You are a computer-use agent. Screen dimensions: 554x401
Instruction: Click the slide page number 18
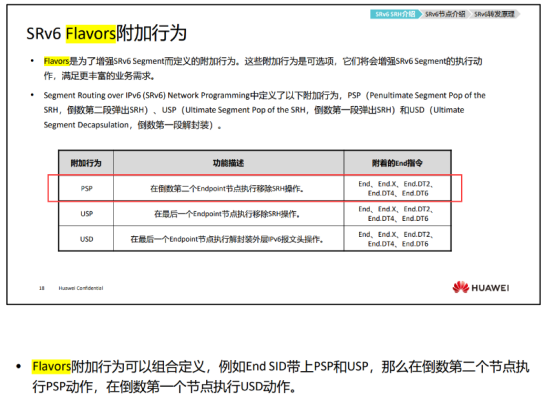(x=42, y=288)
